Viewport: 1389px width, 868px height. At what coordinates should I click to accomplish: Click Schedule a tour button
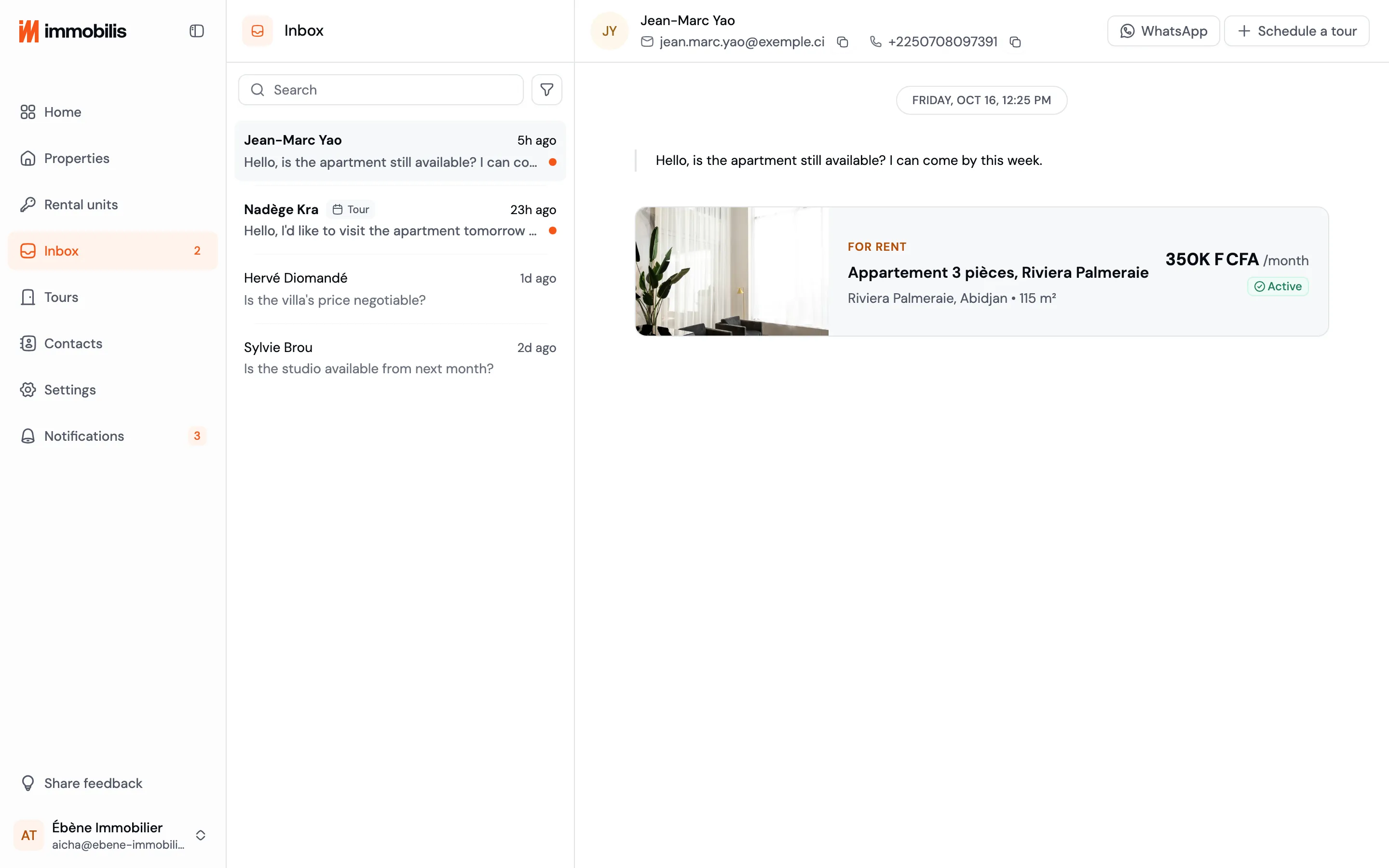[x=1296, y=31]
